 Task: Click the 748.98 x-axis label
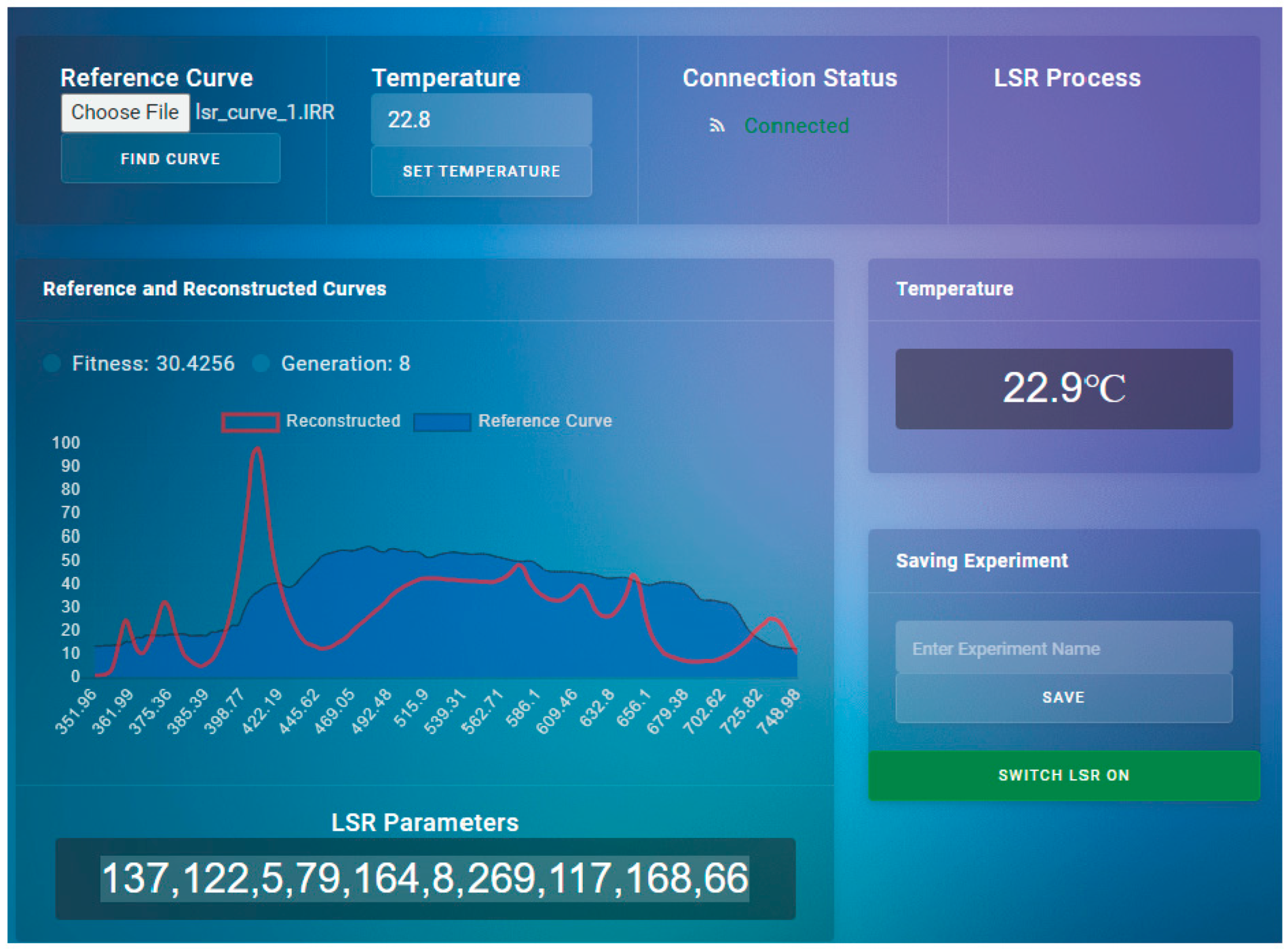coord(778,712)
